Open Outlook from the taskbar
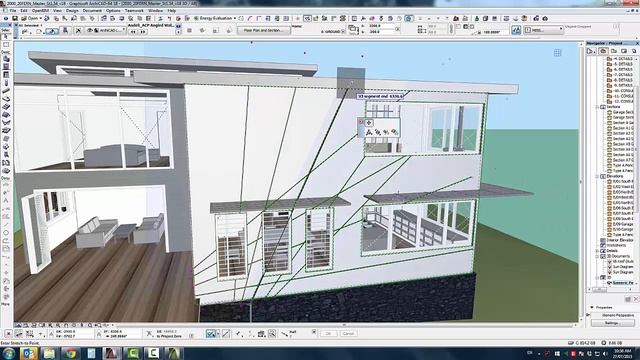This screenshot has height=360, width=640. click(x=29, y=353)
